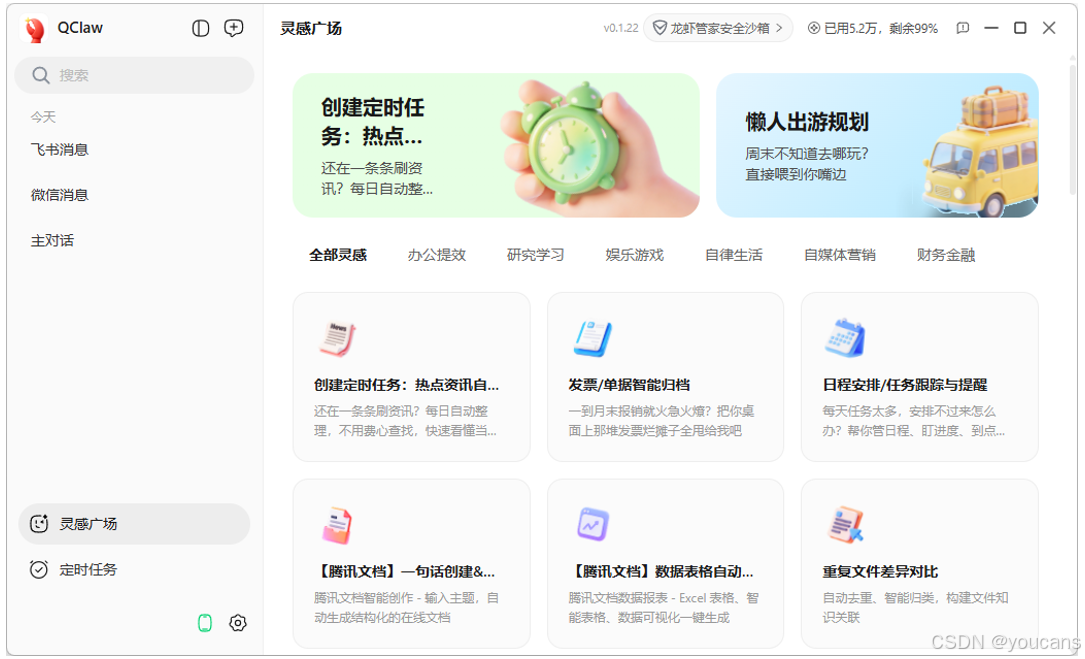Screen dimensions: 1085x659
Task: Open the 懒人出游规划 blue banner
Action: [877, 145]
